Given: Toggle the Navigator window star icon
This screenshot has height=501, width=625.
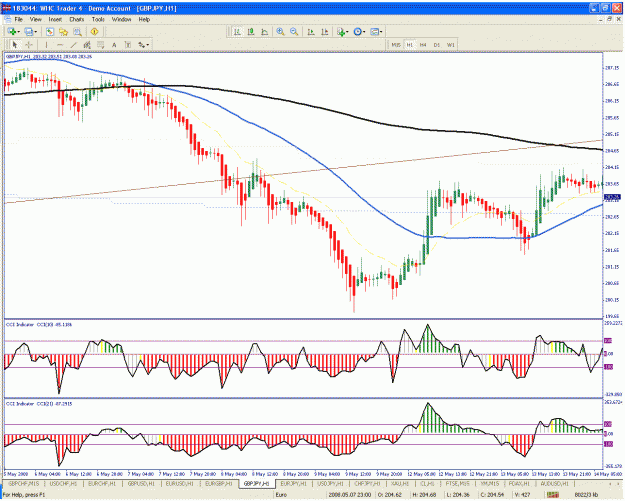Looking at the screenshot, I should point(63,31).
